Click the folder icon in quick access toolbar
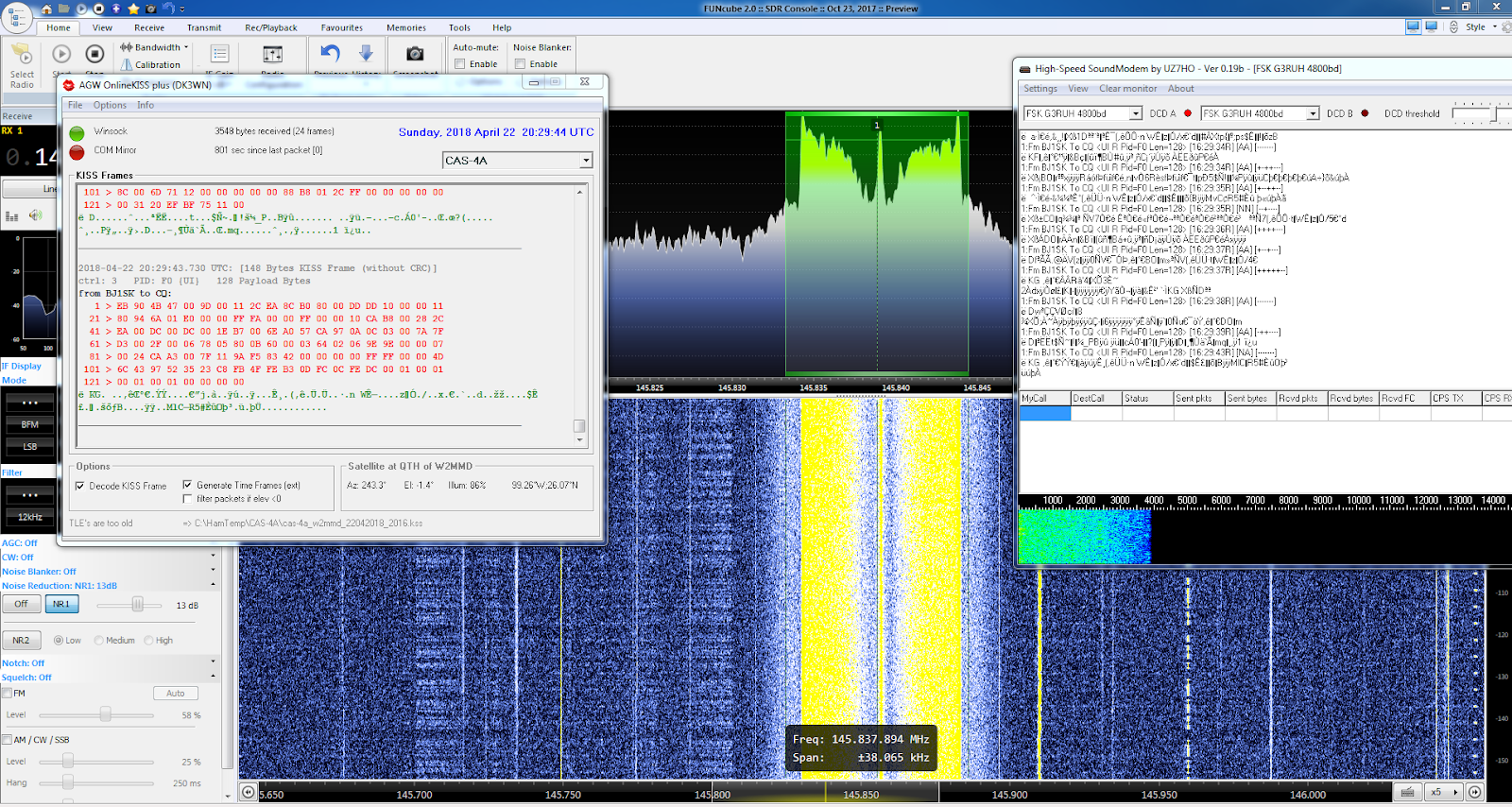This screenshot has height=807, width=1512. (x=64, y=9)
